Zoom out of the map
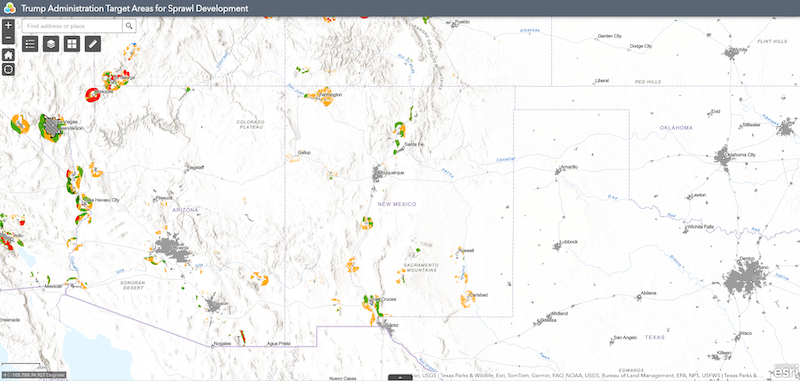This screenshot has width=800, height=381. pyautogui.click(x=8, y=38)
